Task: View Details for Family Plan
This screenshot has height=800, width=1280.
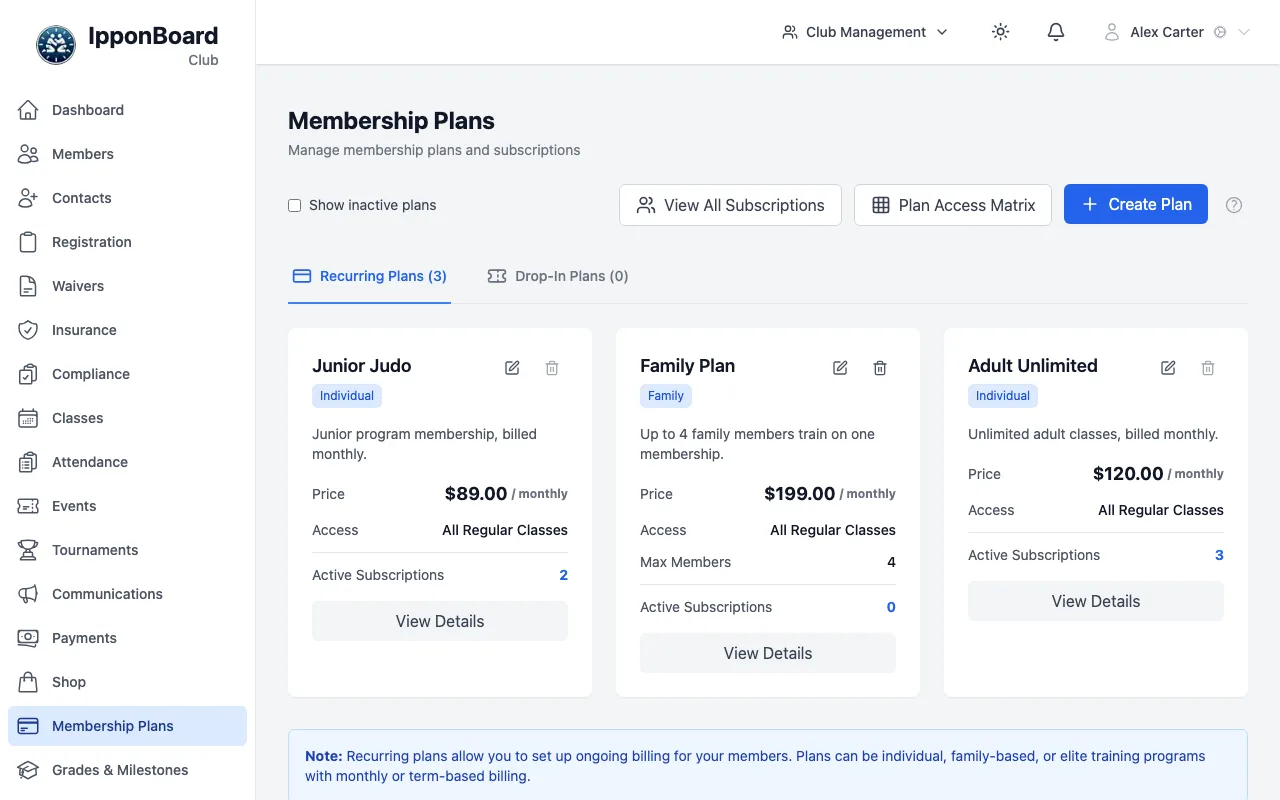Action: coord(768,653)
